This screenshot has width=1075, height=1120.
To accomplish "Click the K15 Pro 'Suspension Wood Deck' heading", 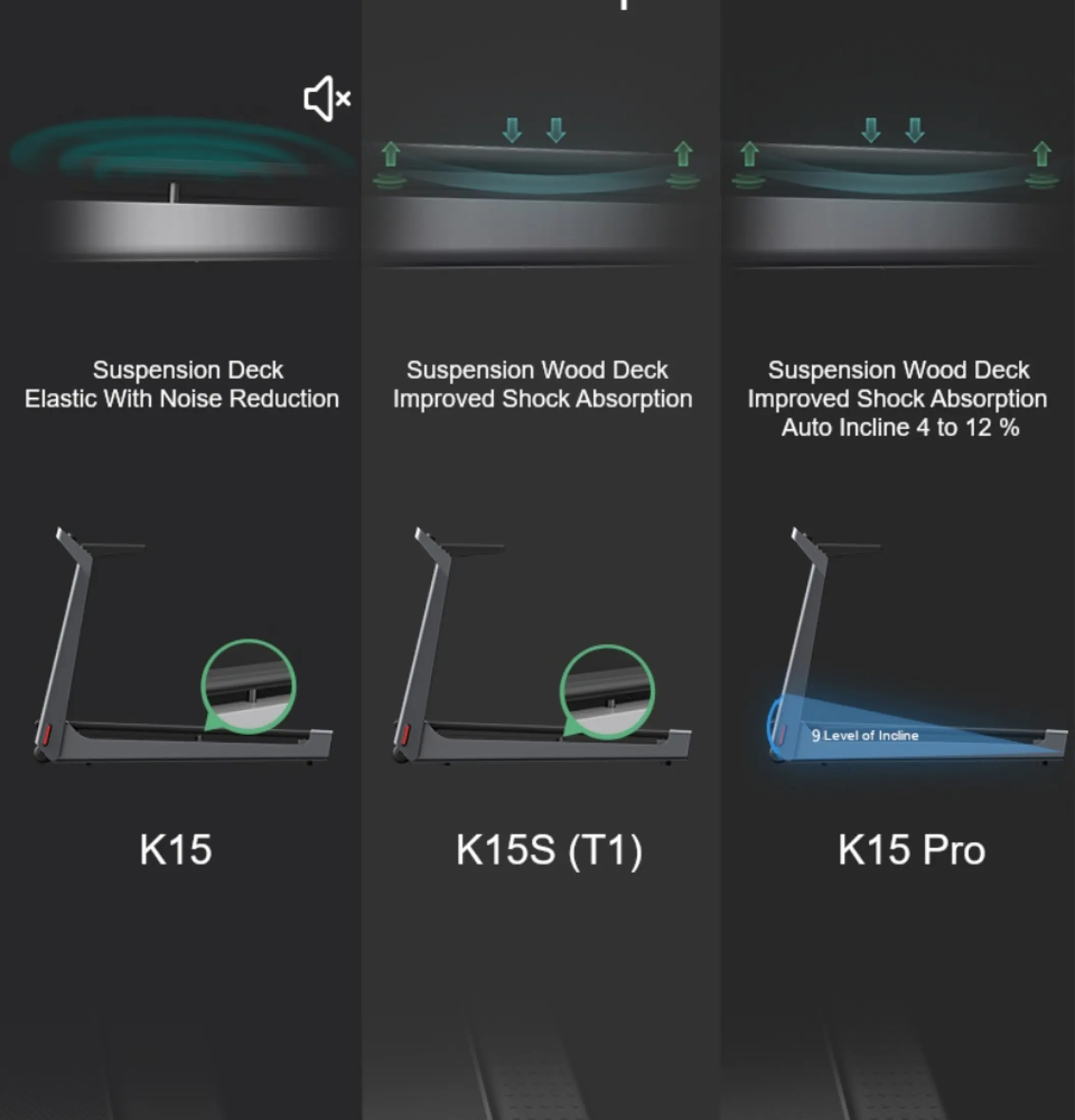I will pyautogui.click(x=898, y=370).
